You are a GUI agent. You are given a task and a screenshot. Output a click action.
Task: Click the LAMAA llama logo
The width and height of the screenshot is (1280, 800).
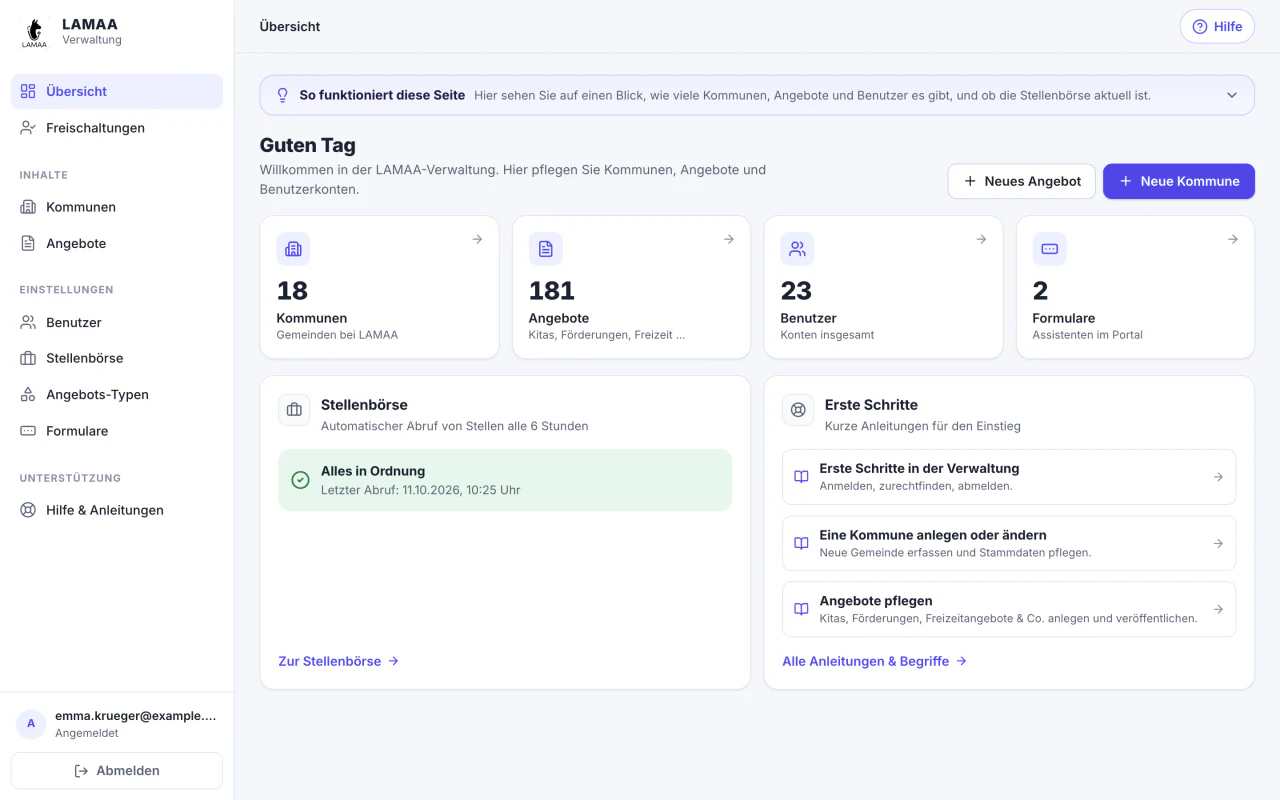click(34, 32)
